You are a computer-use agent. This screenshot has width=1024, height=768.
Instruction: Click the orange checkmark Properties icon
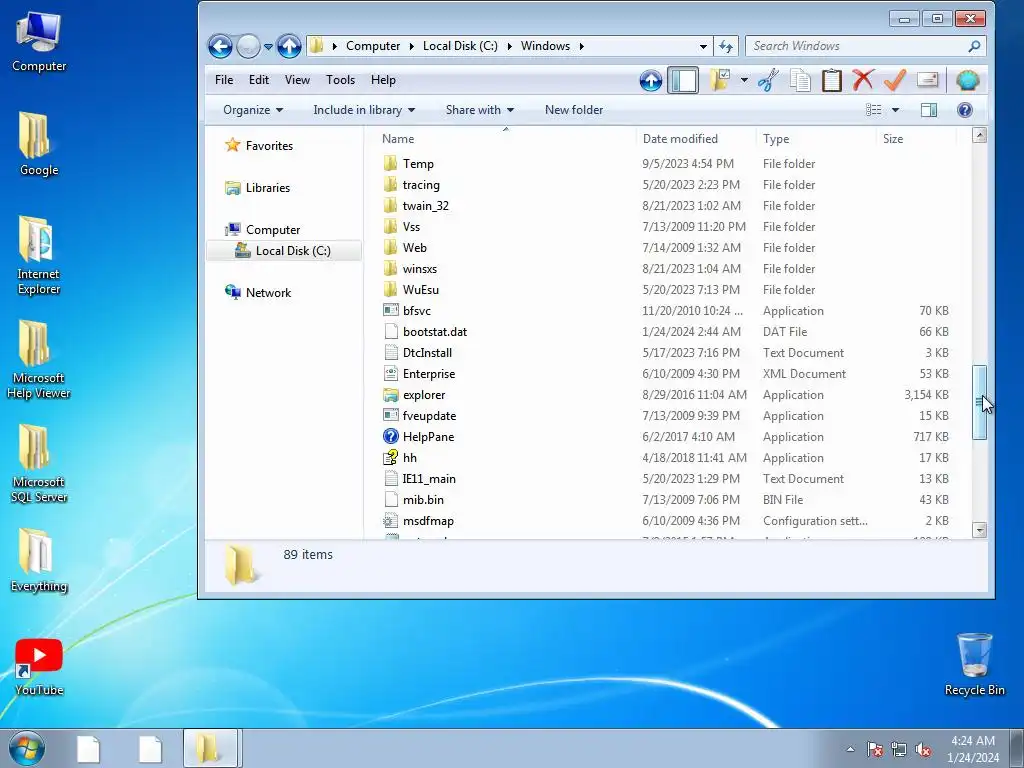[x=895, y=80]
